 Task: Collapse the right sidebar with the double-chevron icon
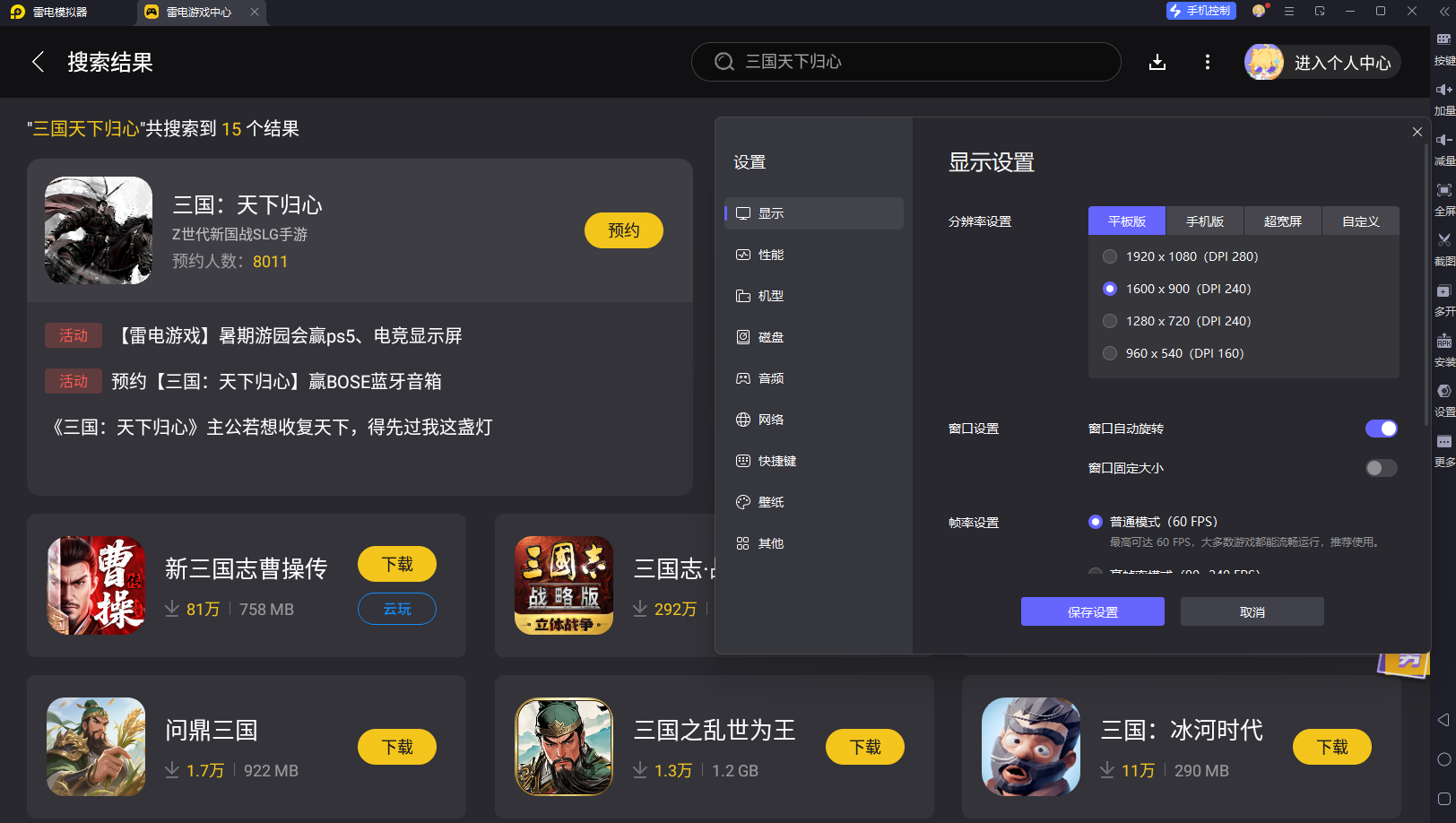[1443, 12]
